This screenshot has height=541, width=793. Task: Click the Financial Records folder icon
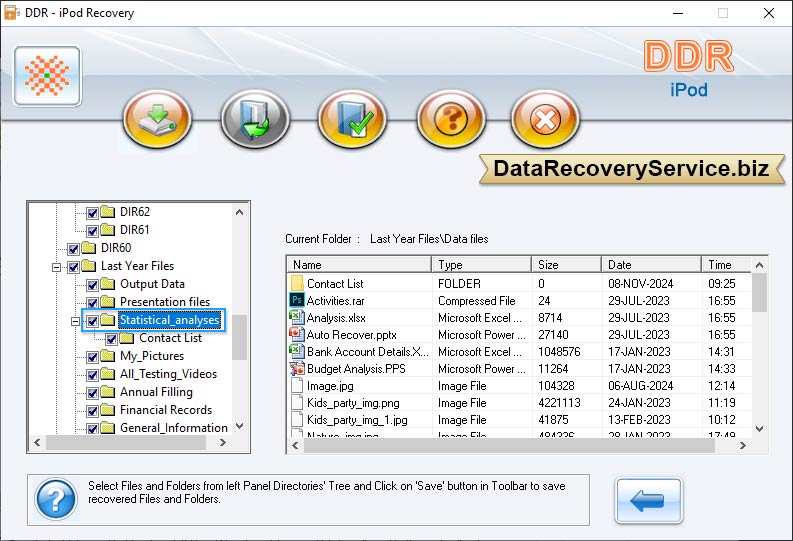pyautogui.click(x=107, y=410)
